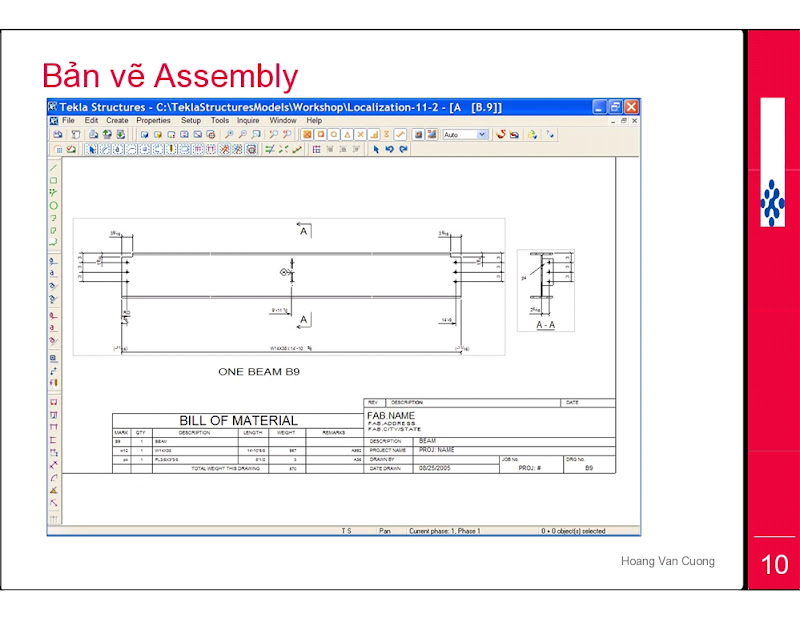The height and width of the screenshot is (618, 800).
Task: Click Current phase status bar entry
Action: 444,531
